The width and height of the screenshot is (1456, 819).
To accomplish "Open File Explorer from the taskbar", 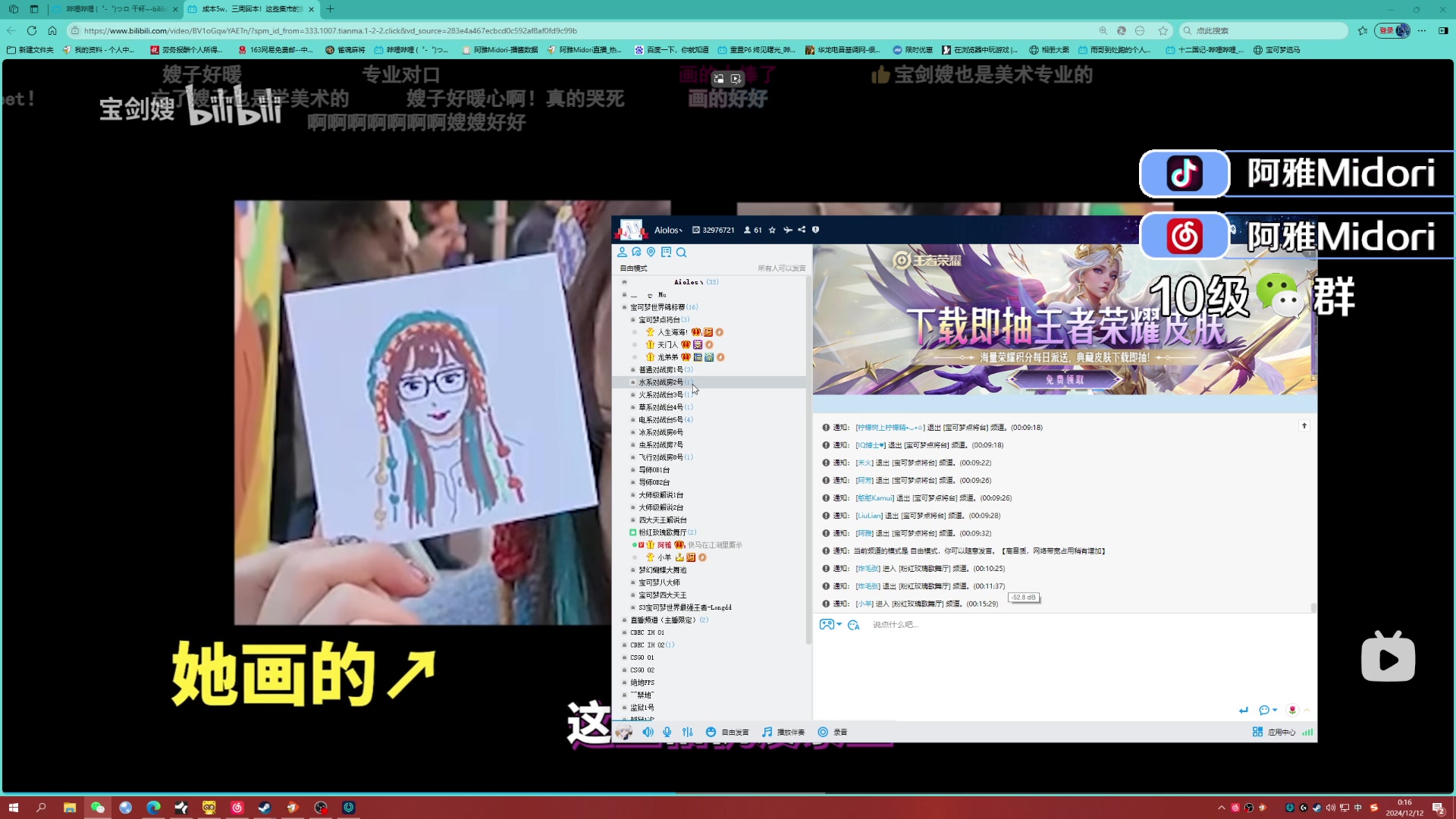I will point(69,808).
